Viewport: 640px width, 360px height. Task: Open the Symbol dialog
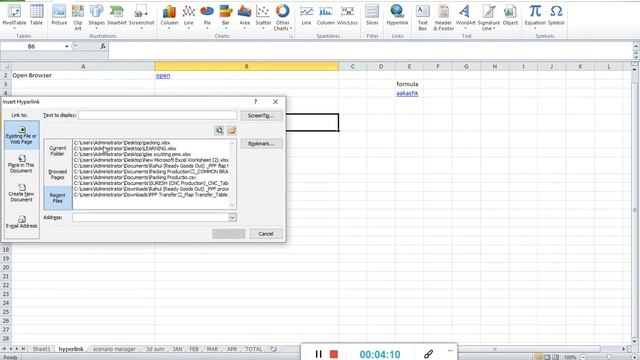tap(556, 16)
